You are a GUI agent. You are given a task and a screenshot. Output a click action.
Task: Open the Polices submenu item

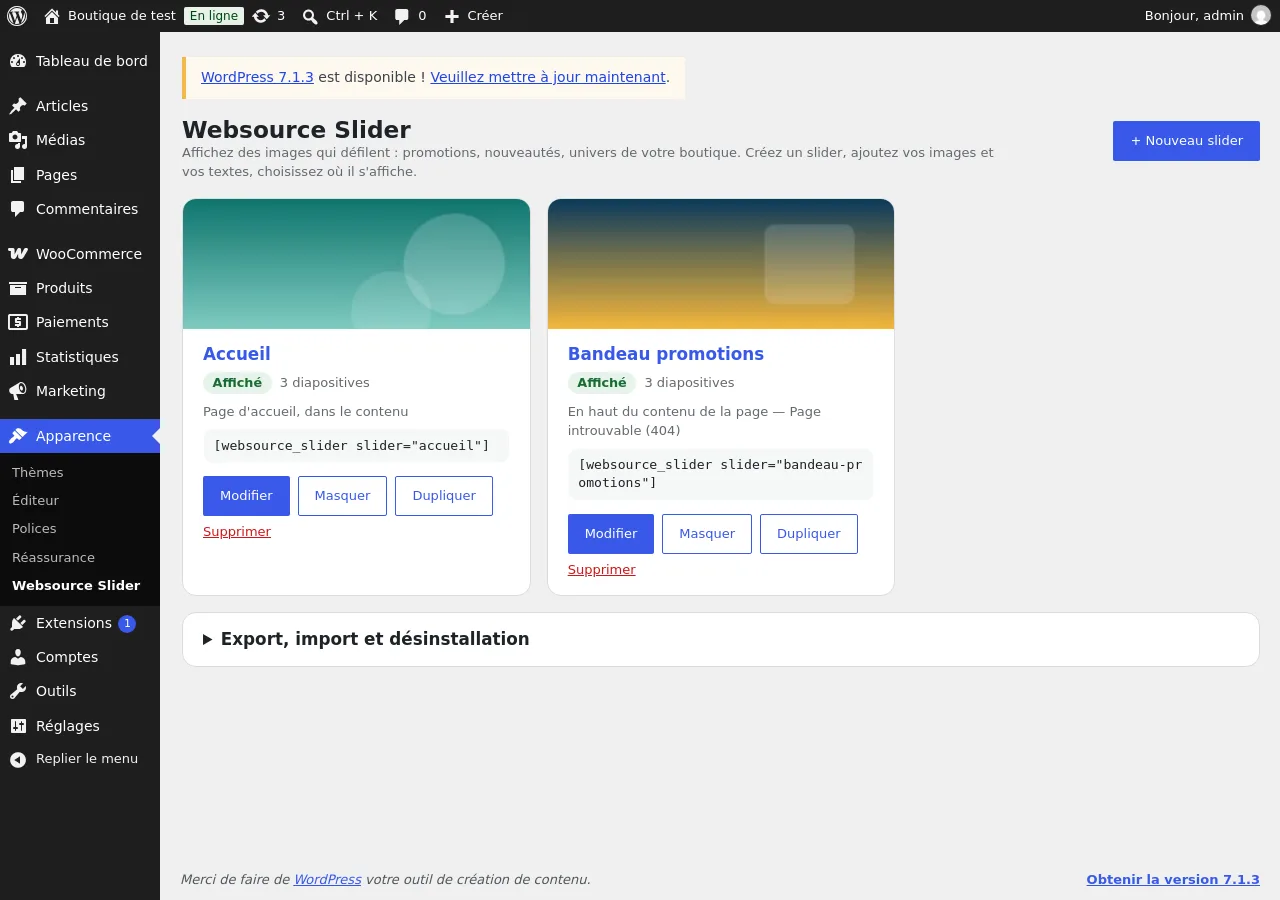click(34, 528)
